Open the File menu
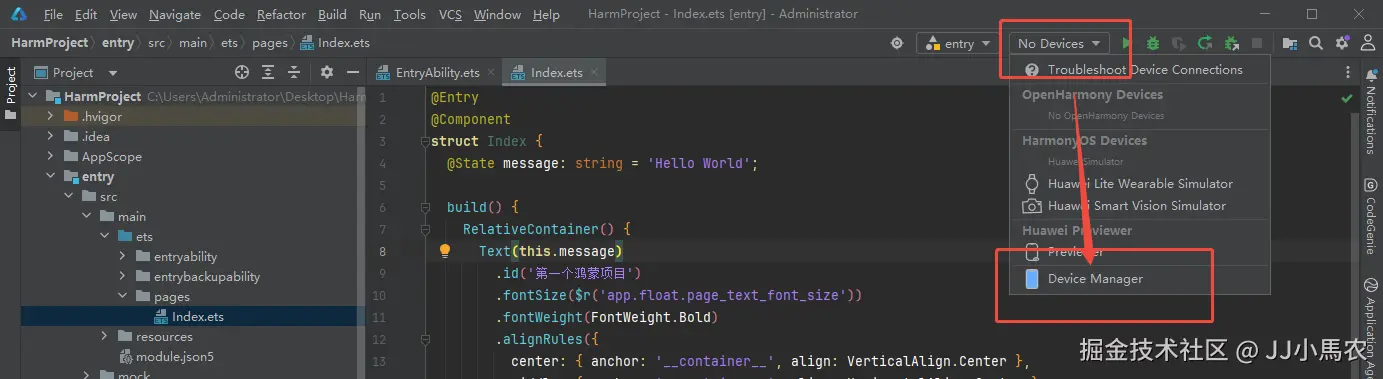The image size is (1383, 379). tap(53, 15)
